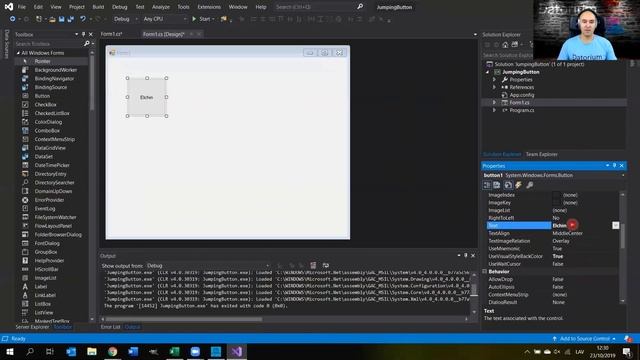Click the Clear All icon in Output toolbar
This screenshot has width=640, height=360.
tap(313, 265)
